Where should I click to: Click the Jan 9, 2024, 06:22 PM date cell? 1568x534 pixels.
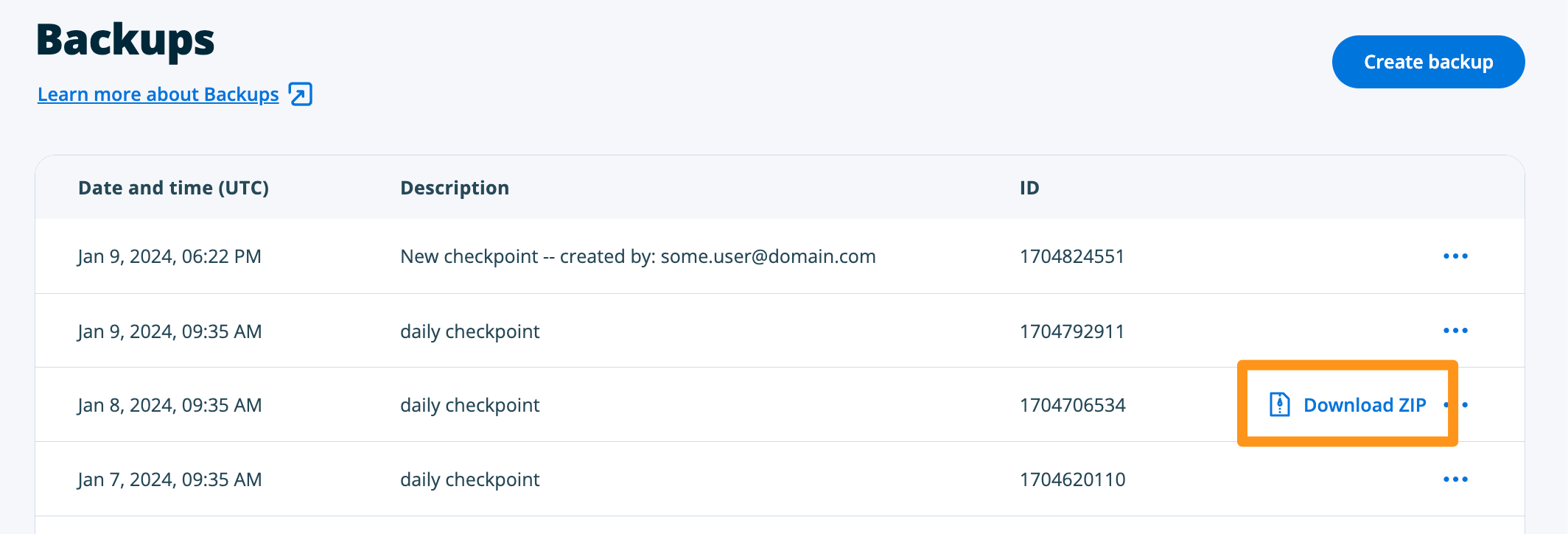pyautogui.click(x=169, y=256)
